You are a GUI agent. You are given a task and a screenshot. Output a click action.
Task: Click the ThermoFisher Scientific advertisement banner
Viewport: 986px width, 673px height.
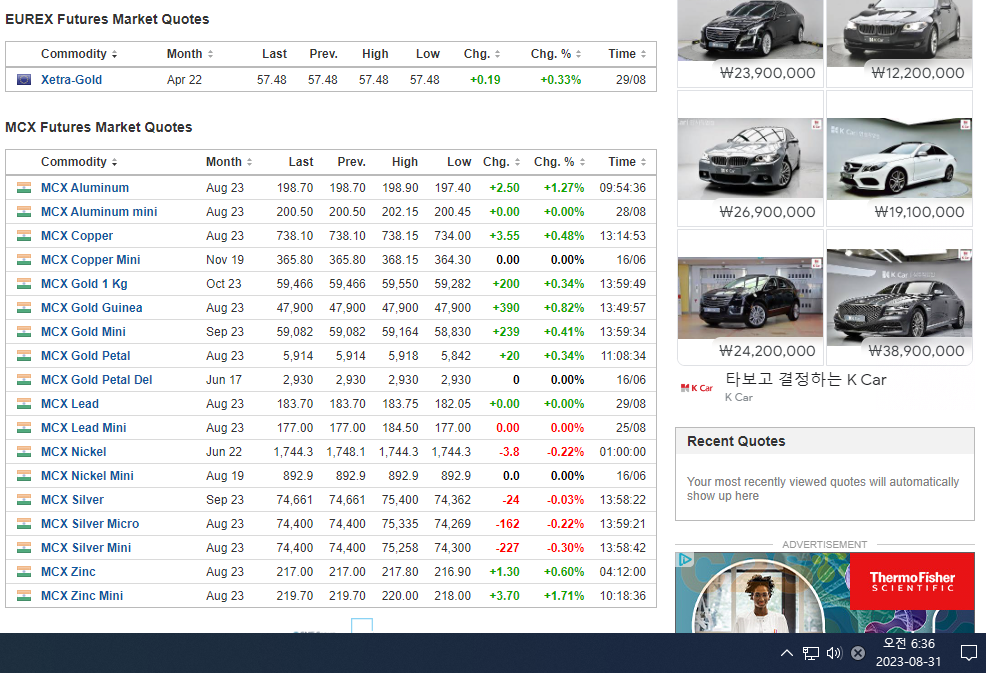tap(825, 592)
